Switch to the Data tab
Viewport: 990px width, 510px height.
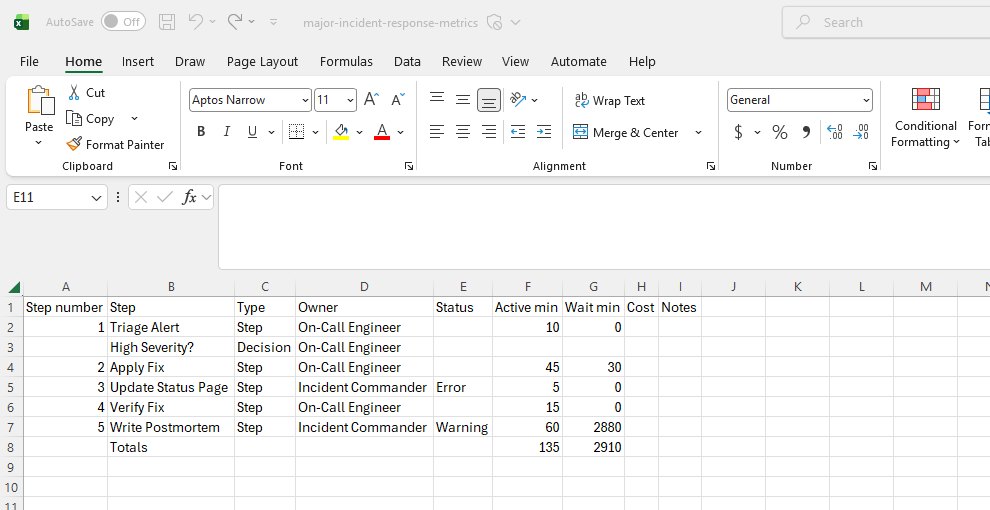click(x=407, y=61)
